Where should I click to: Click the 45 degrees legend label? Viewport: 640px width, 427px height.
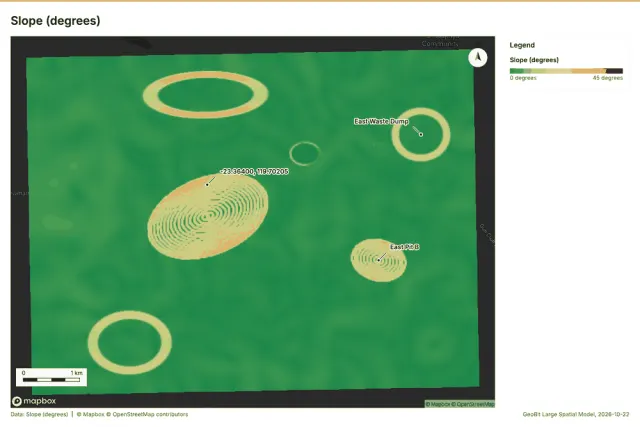point(608,78)
